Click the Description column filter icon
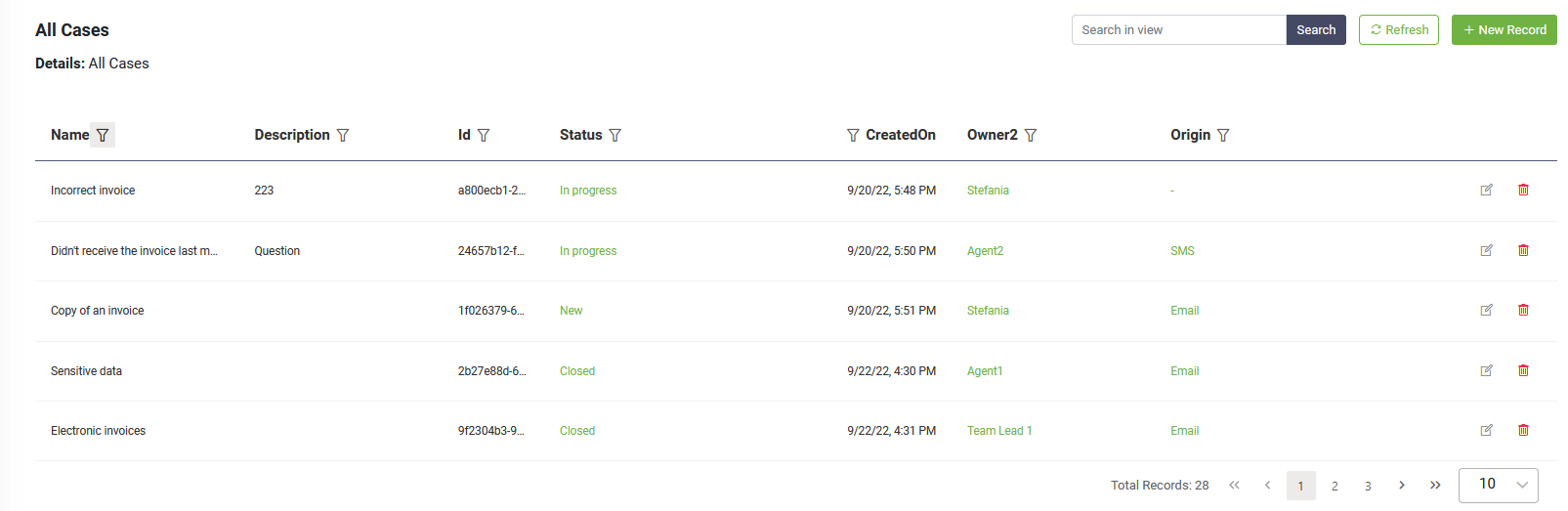 pos(343,135)
